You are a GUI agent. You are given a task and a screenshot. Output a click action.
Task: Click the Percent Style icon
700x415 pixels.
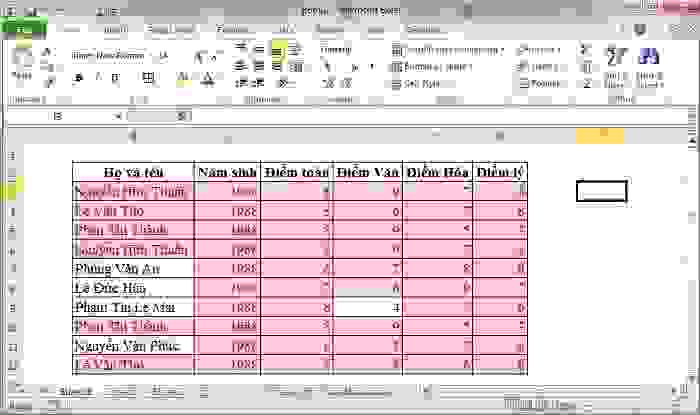click(354, 67)
